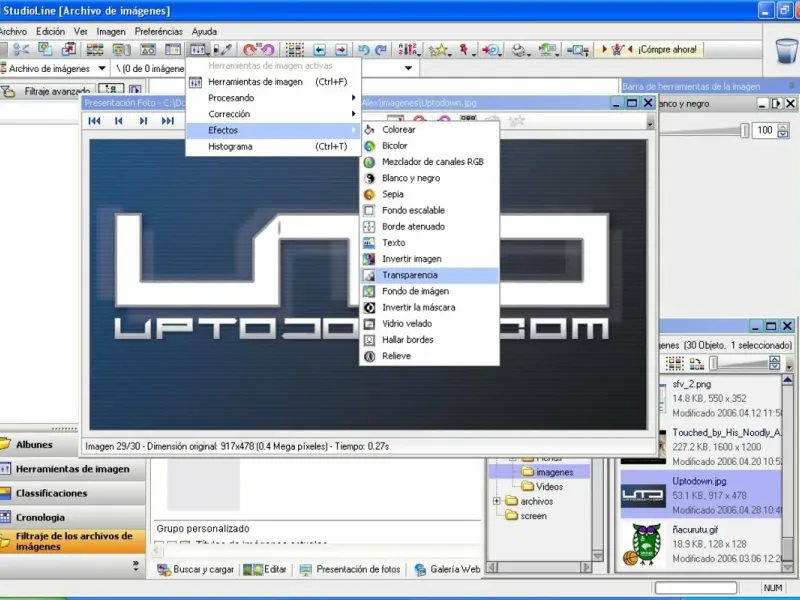
Task: Select the eyedropper pipette tool
Action: [223, 49]
